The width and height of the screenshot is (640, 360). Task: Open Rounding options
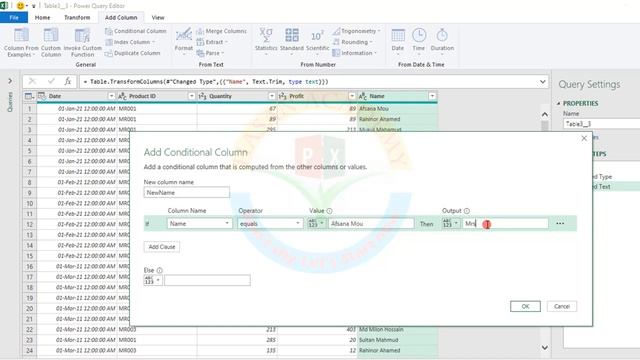click(353, 42)
